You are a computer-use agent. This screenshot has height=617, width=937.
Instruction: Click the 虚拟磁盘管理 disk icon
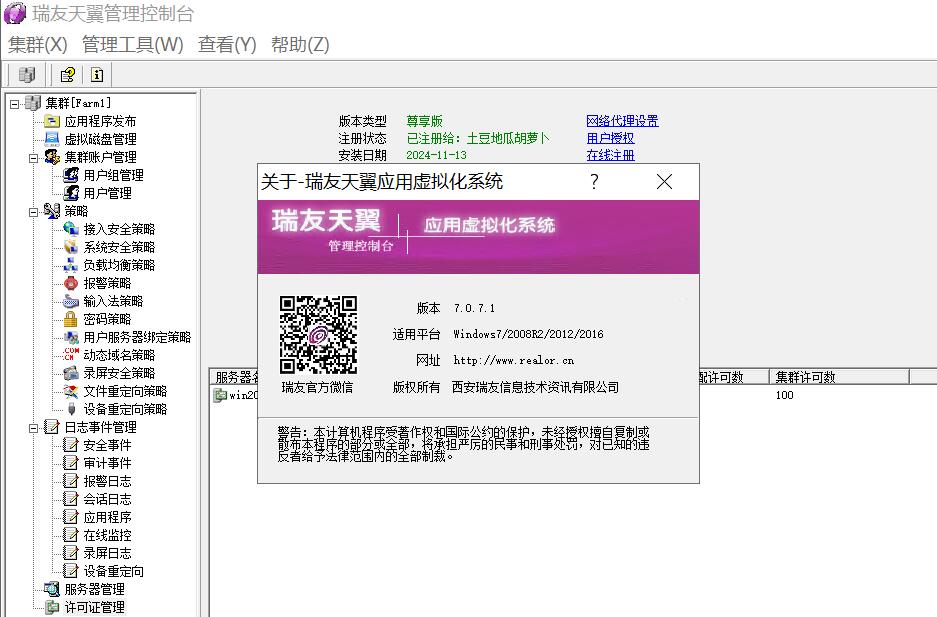(x=52, y=139)
